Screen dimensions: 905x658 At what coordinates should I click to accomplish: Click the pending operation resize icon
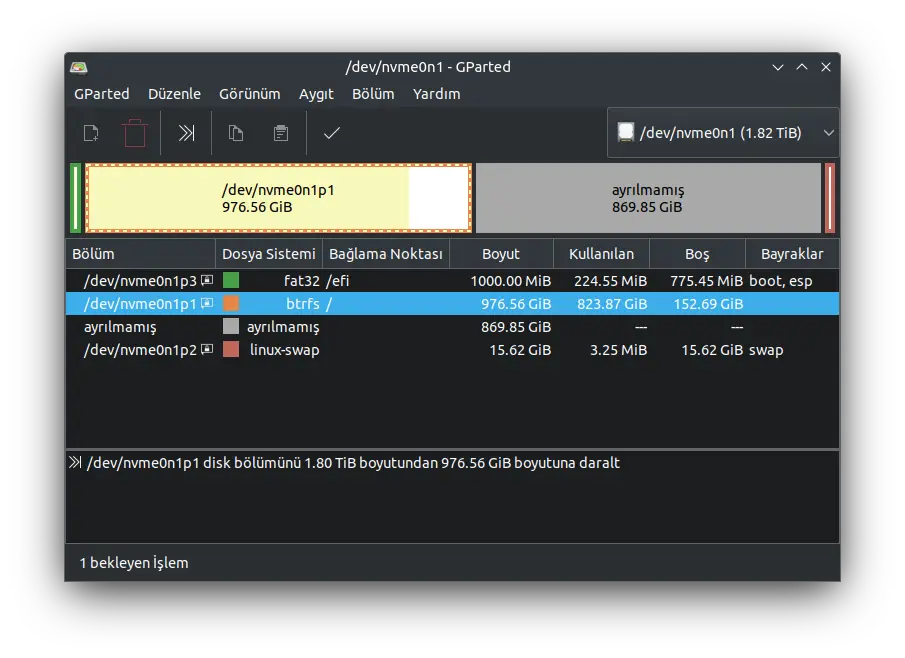tap(75, 462)
